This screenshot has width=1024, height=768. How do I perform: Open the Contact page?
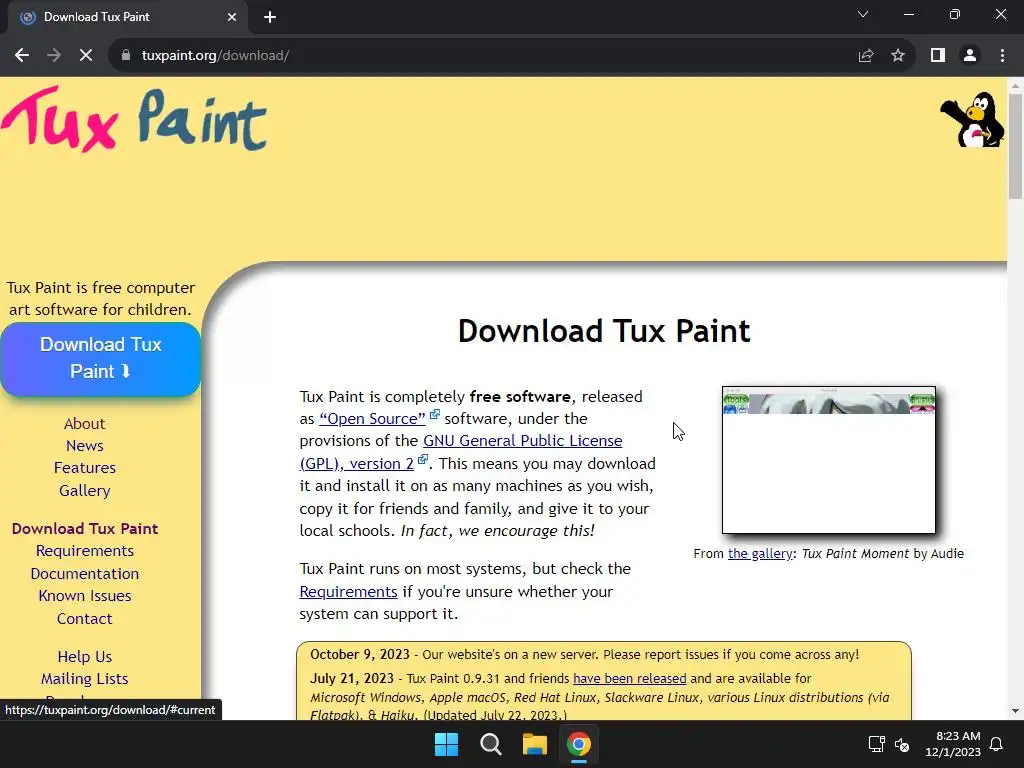[x=84, y=618]
